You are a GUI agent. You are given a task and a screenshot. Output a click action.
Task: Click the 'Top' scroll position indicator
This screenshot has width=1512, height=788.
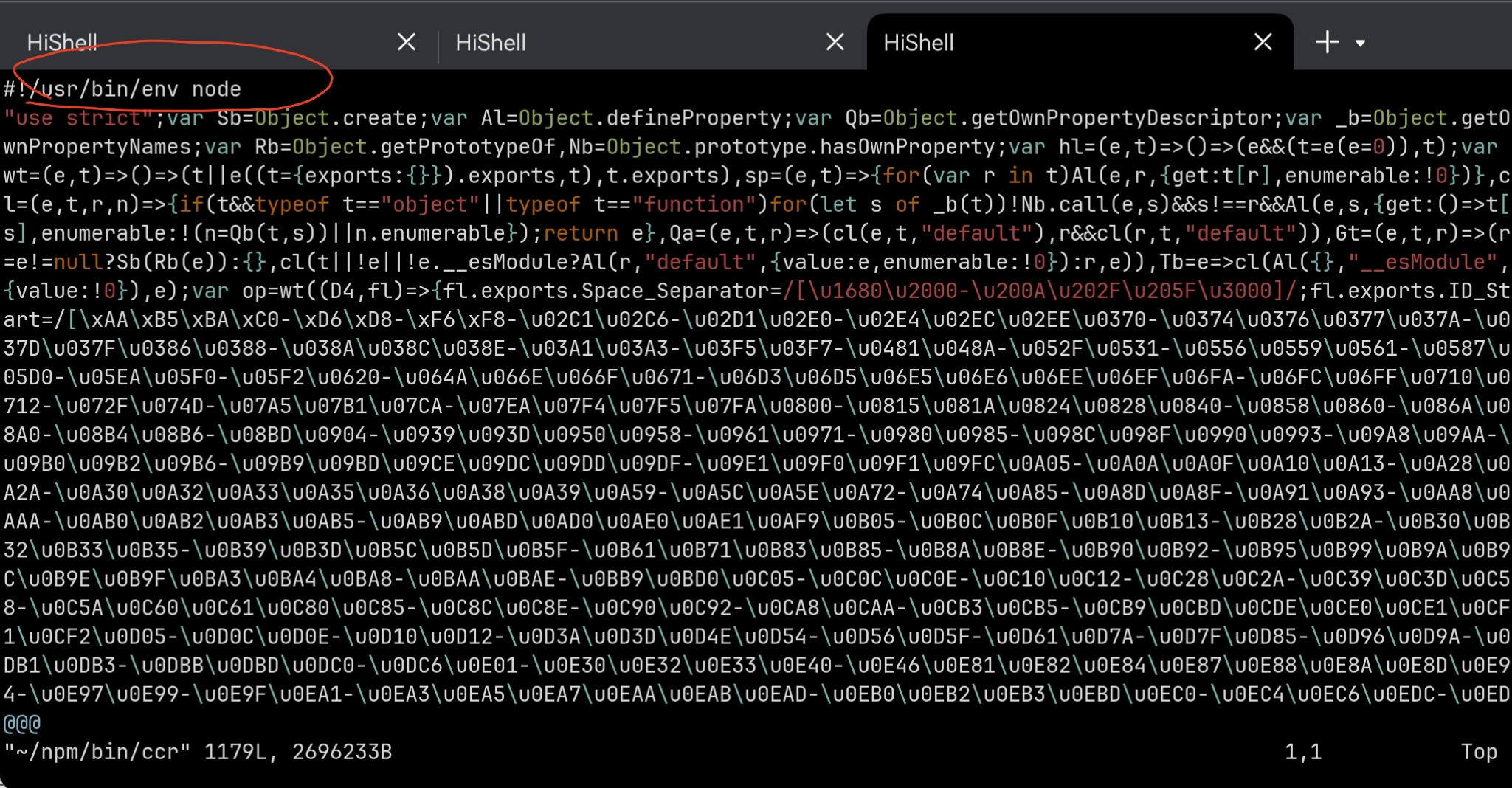1479,752
